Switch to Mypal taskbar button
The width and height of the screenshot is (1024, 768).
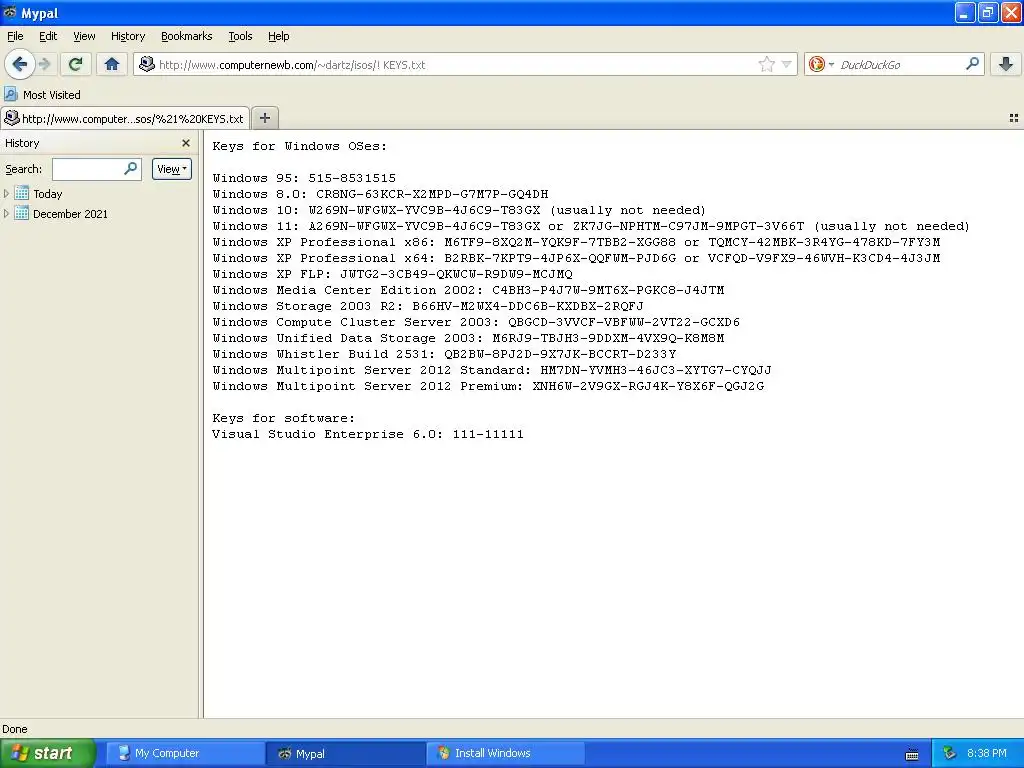(x=345, y=753)
